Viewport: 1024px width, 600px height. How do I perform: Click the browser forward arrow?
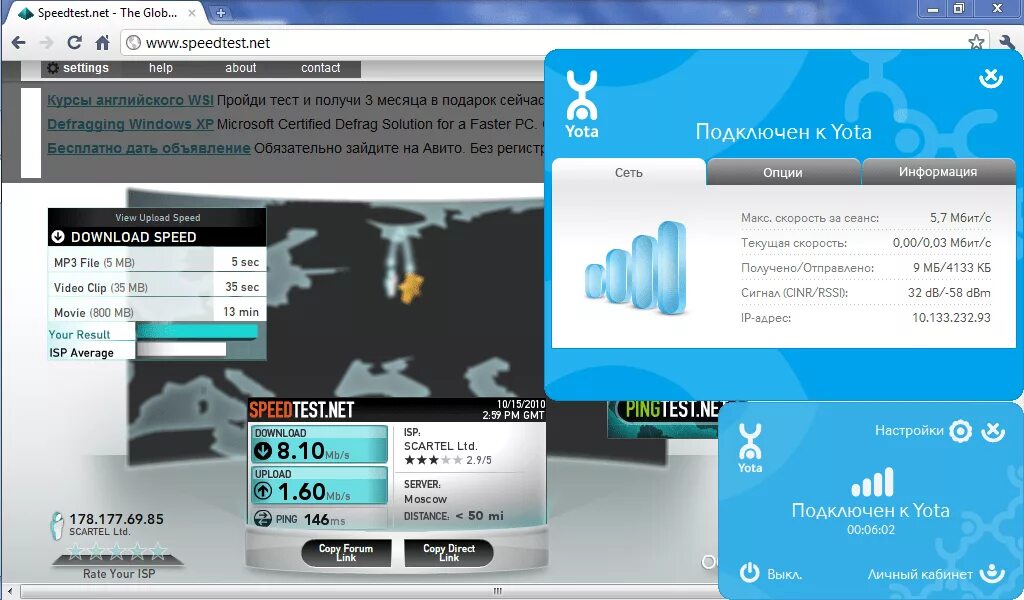(x=46, y=42)
